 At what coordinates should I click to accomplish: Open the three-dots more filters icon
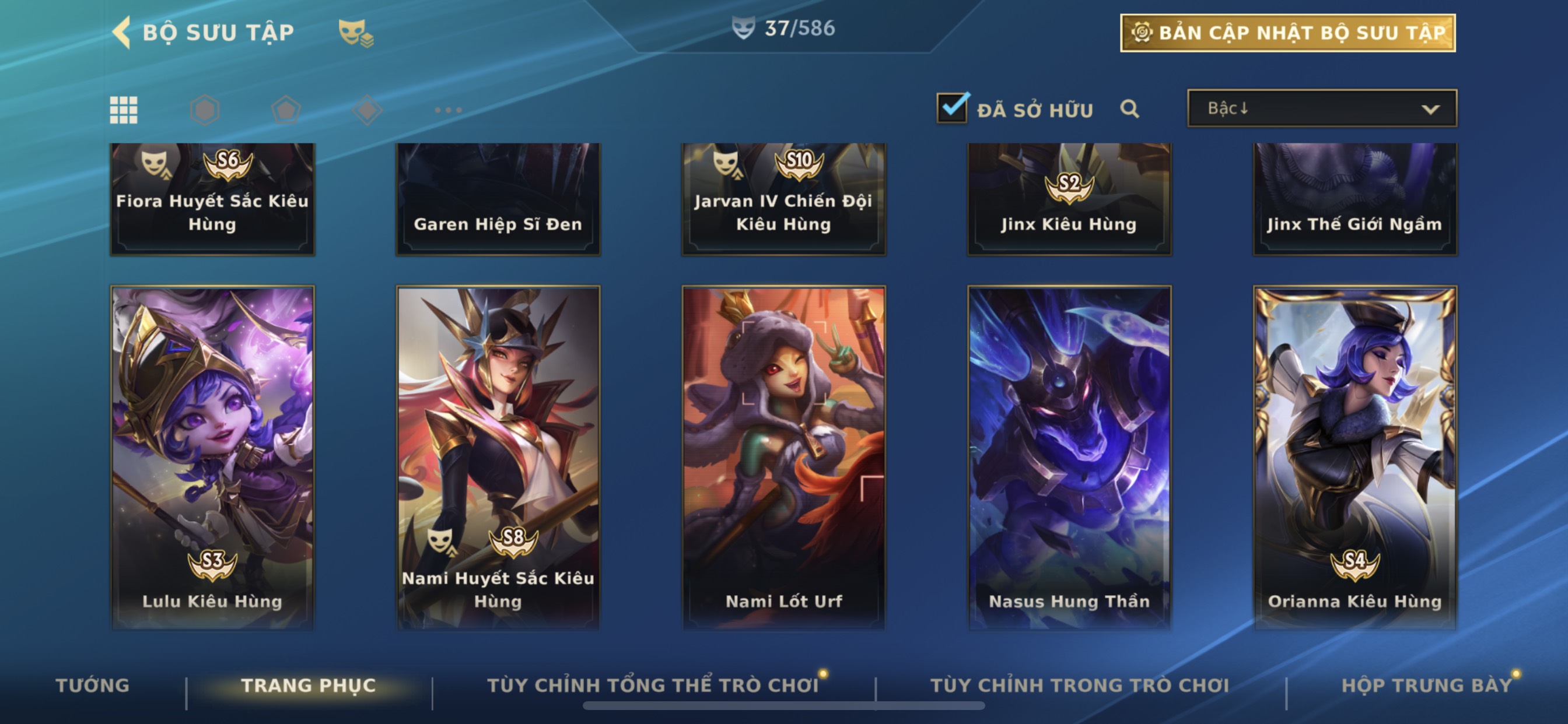(x=449, y=110)
